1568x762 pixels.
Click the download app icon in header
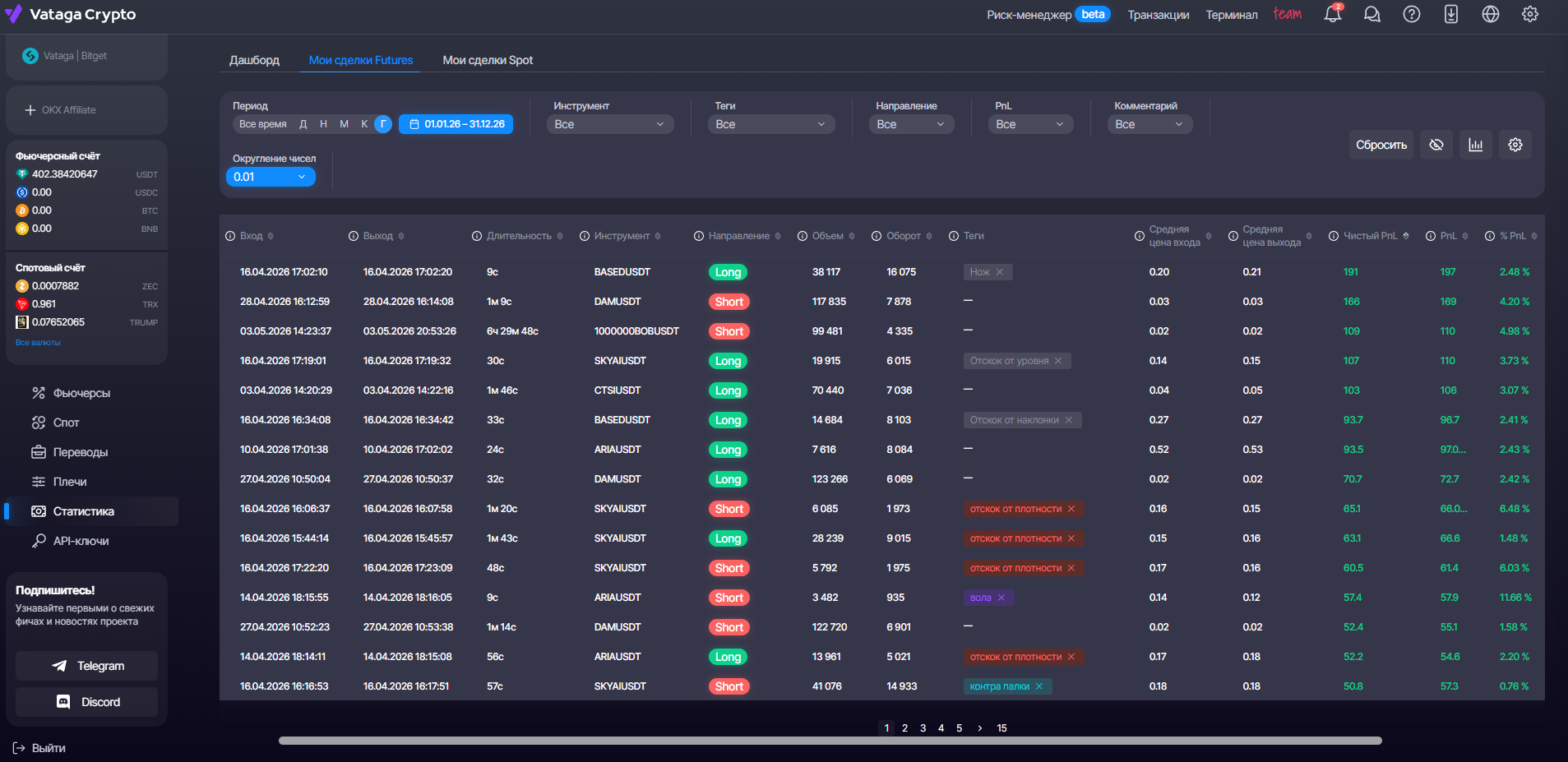point(1450,14)
